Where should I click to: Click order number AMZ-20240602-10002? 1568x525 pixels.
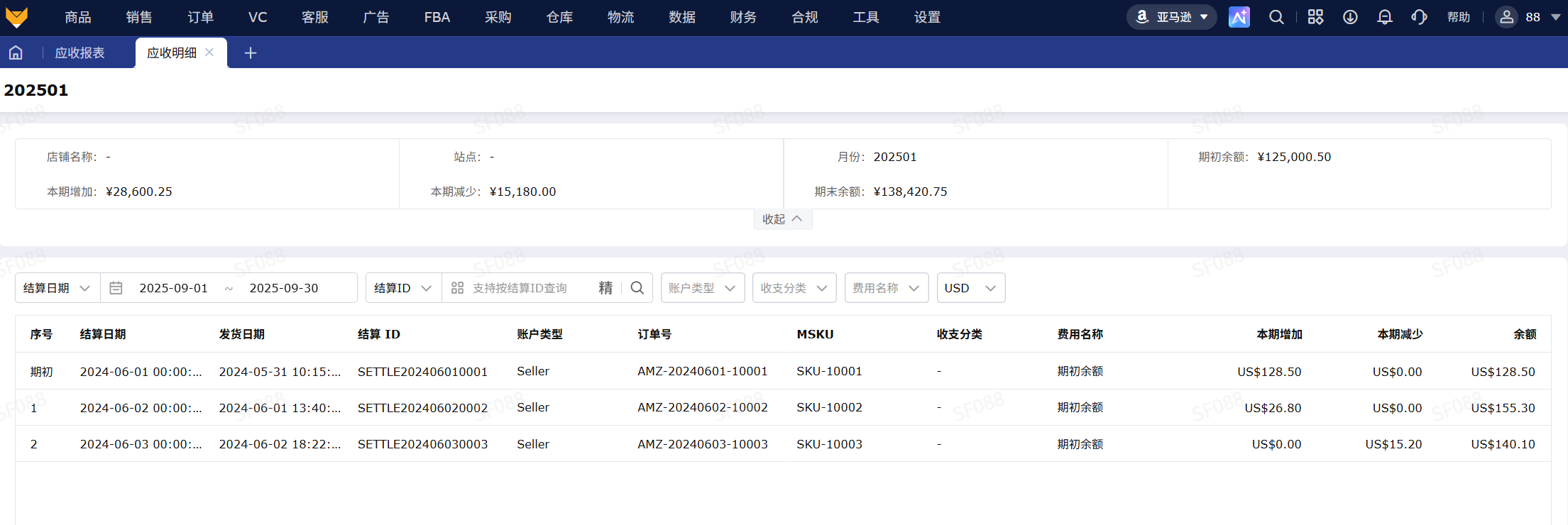(x=703, y=407)
